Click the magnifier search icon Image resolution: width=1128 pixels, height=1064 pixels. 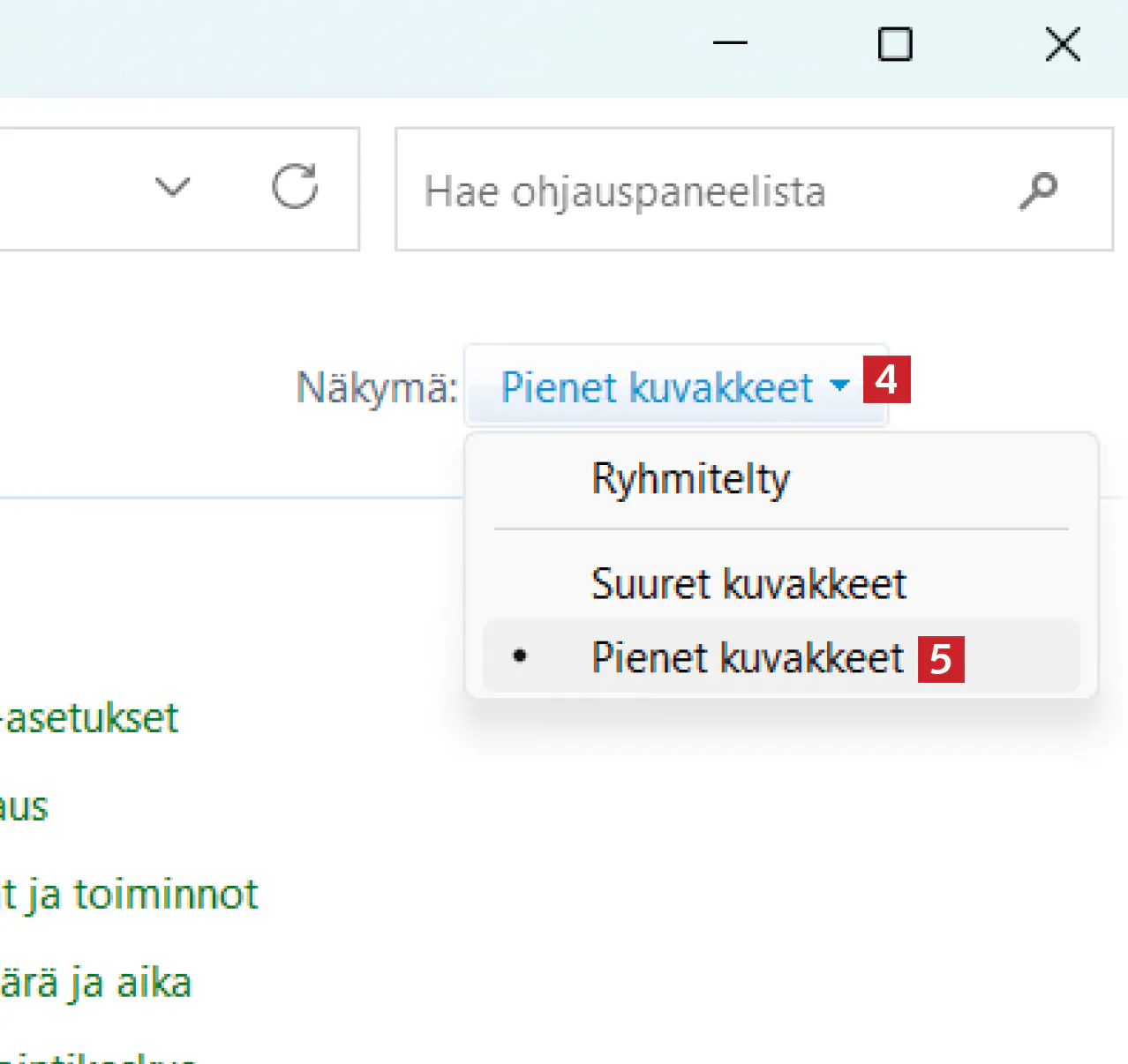coord(1038,191)
